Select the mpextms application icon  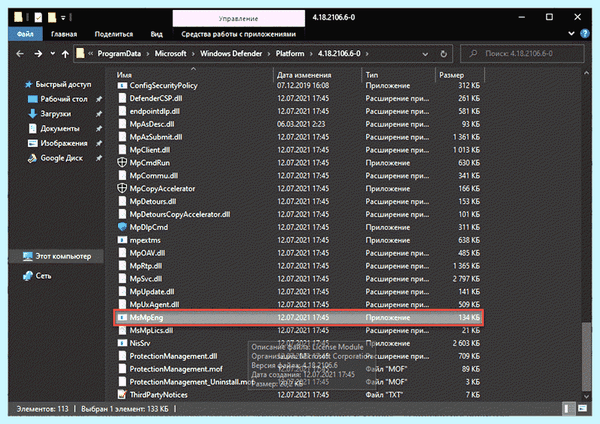(x=122, y=240)
